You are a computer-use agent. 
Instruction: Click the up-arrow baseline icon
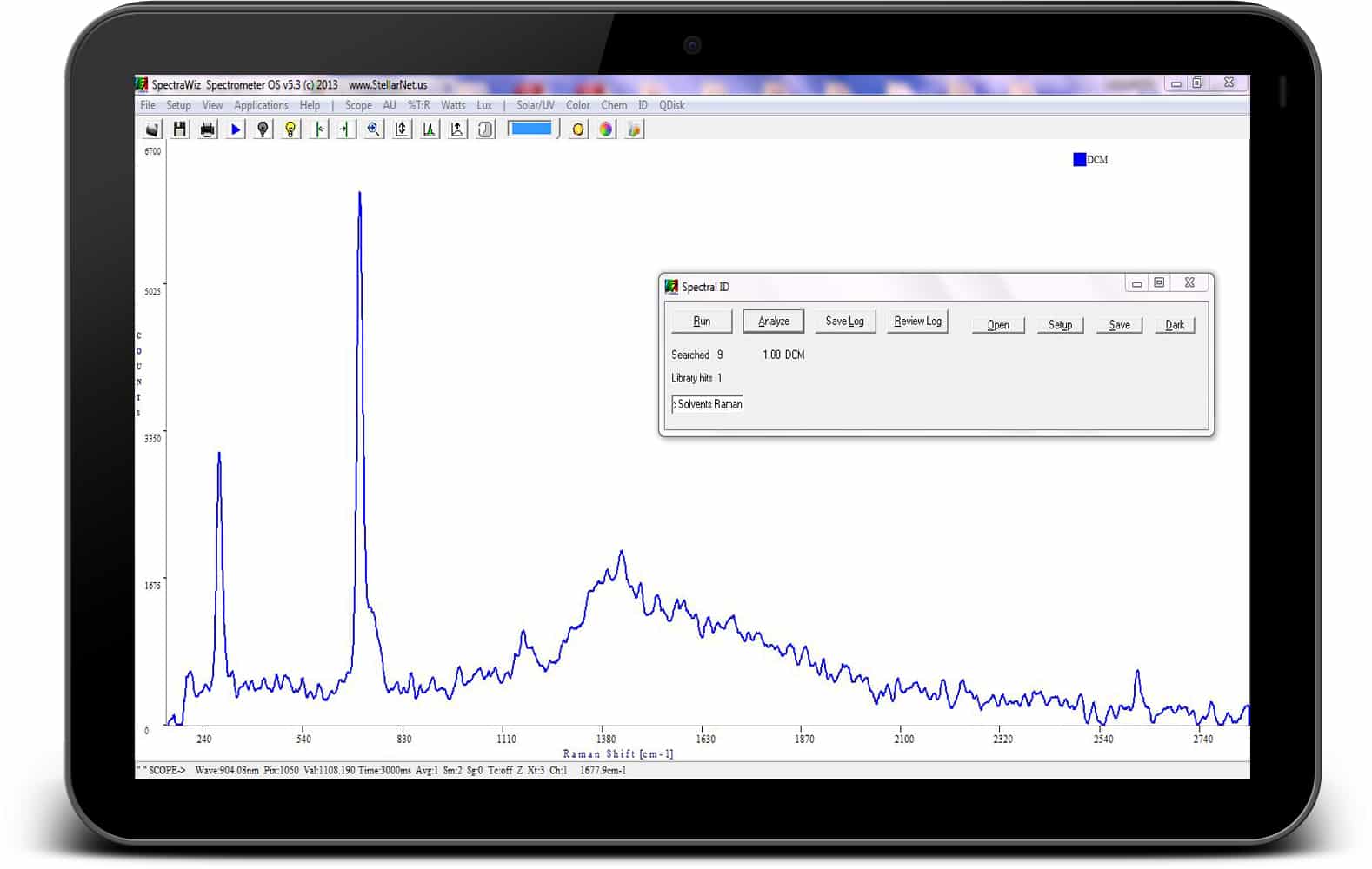click(457, 129)
